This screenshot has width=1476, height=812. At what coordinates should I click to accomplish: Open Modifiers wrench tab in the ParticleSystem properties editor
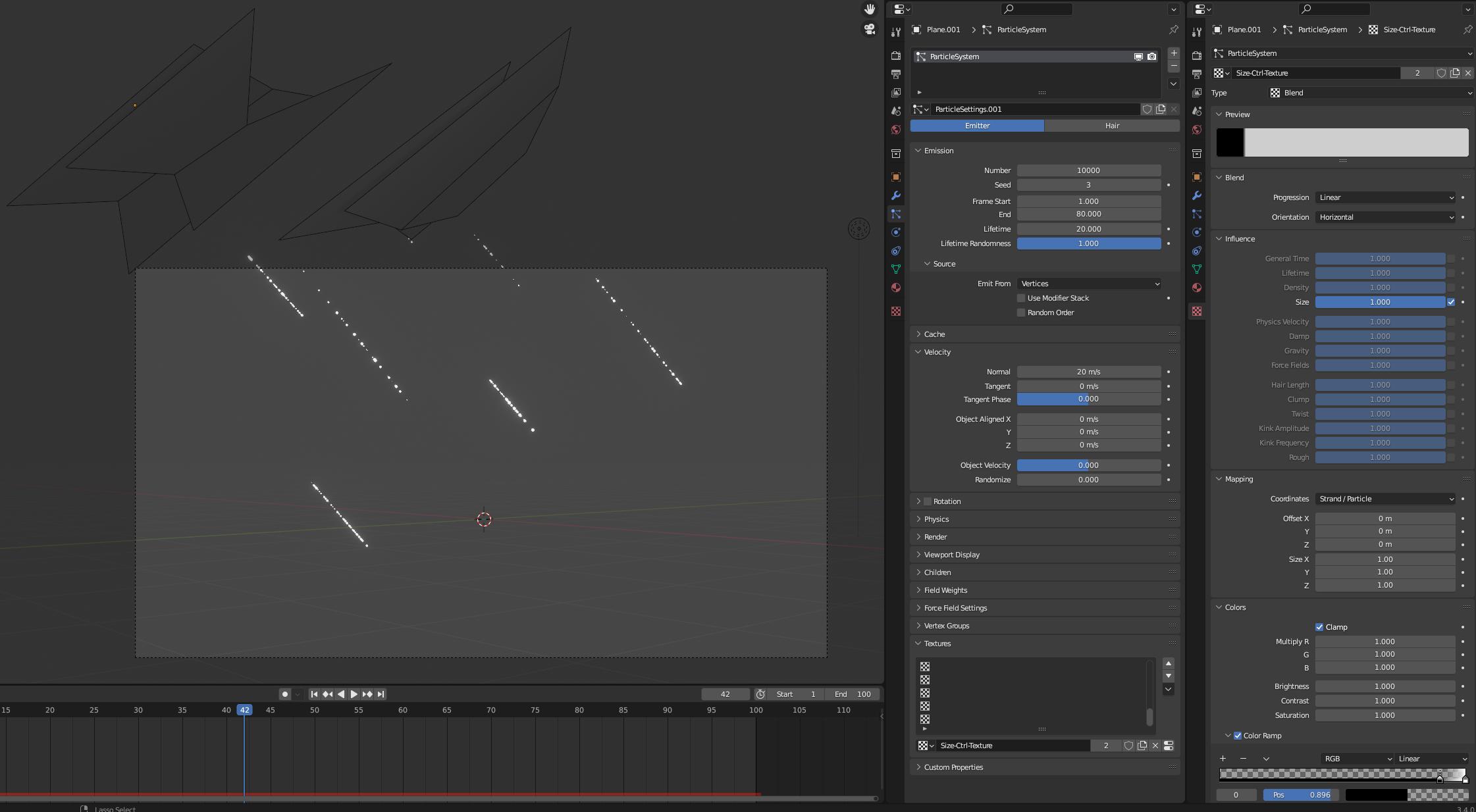point(895,195)
